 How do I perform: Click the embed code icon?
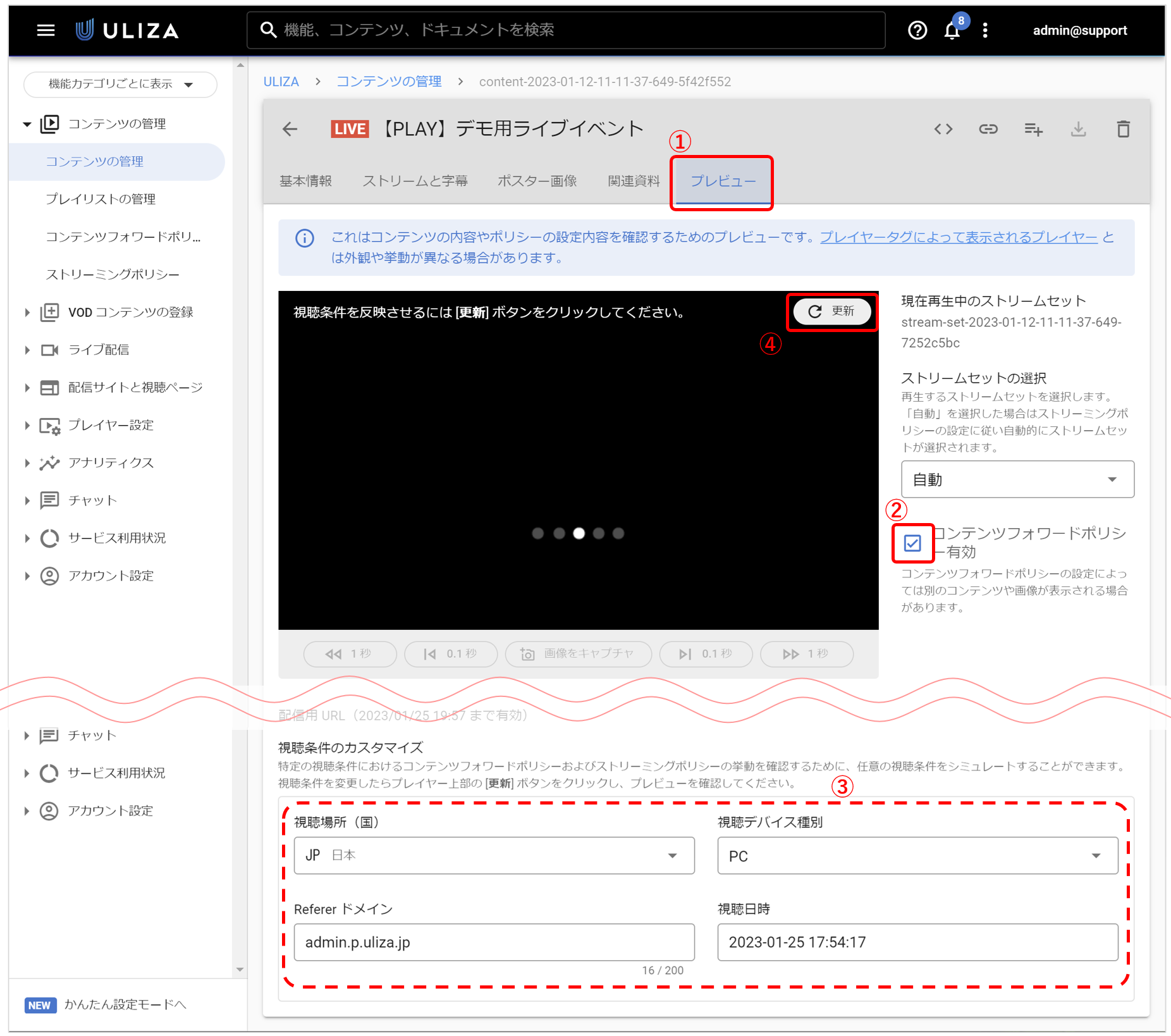[943, 129]
